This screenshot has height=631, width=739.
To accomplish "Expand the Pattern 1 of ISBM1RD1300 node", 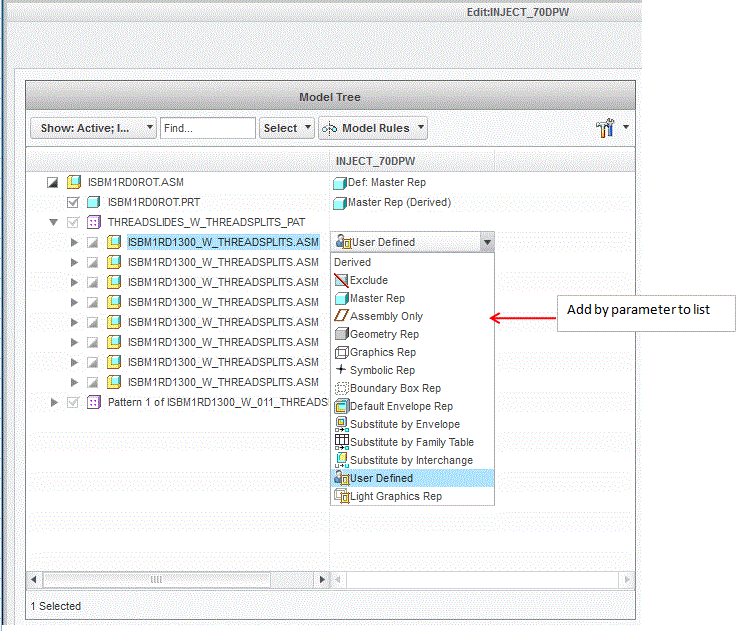I will [x=54, y=402].
